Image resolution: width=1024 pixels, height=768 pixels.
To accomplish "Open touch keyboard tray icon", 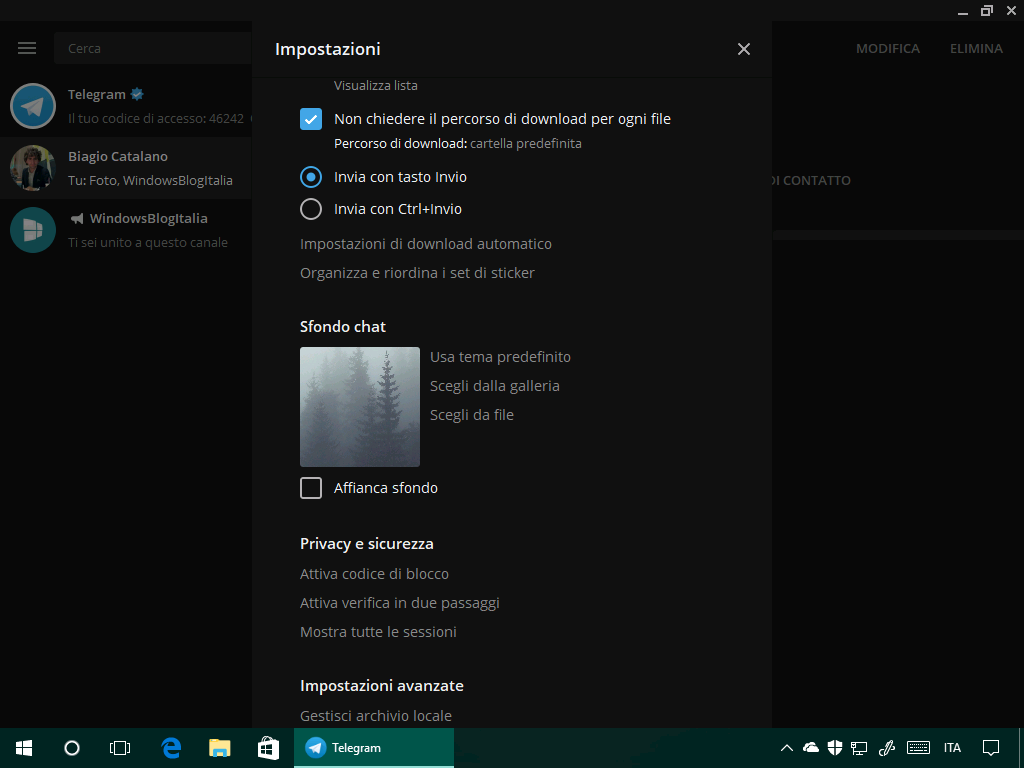I will (919, 748).
